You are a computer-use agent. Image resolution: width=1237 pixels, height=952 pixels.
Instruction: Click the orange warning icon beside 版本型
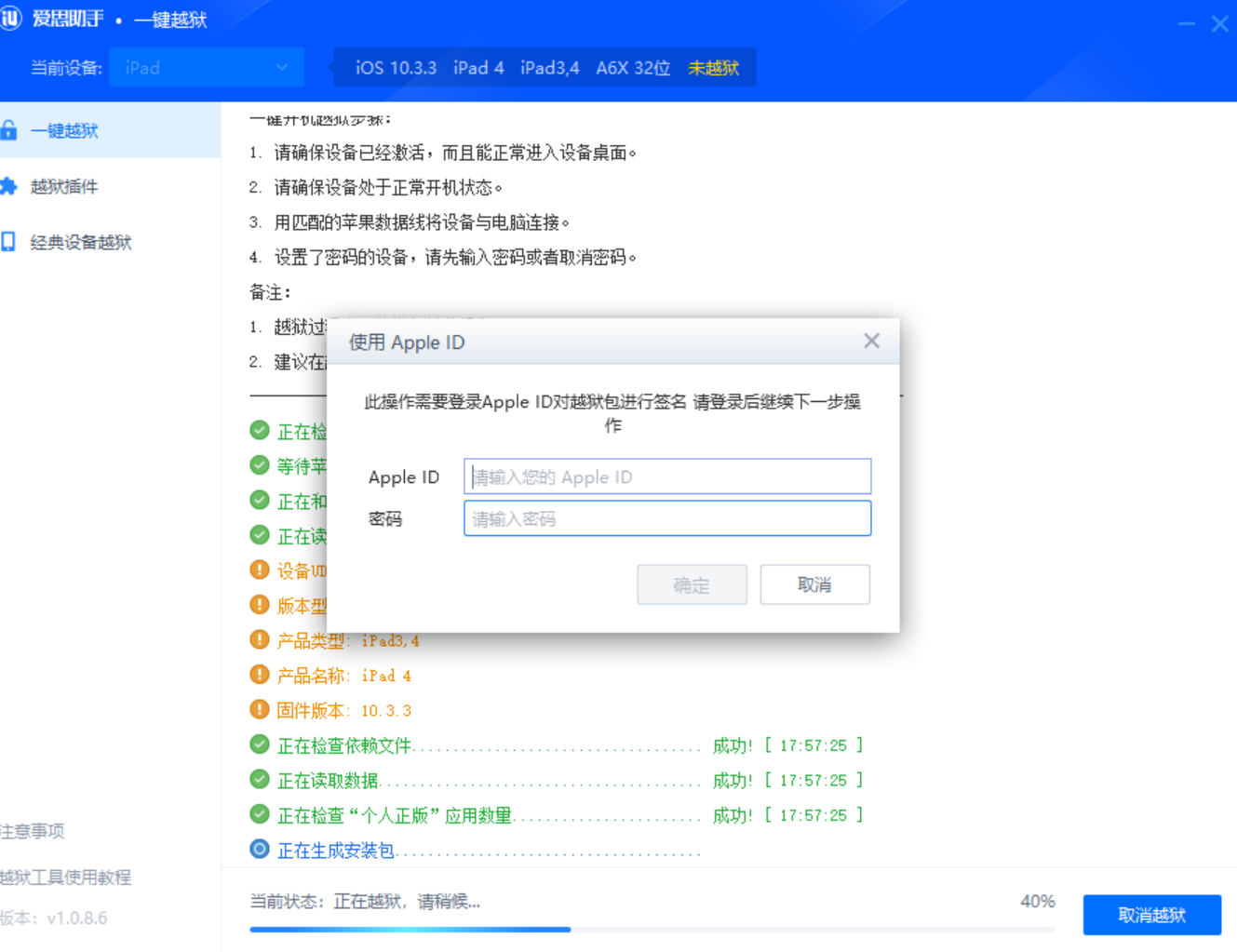(260, 605)
